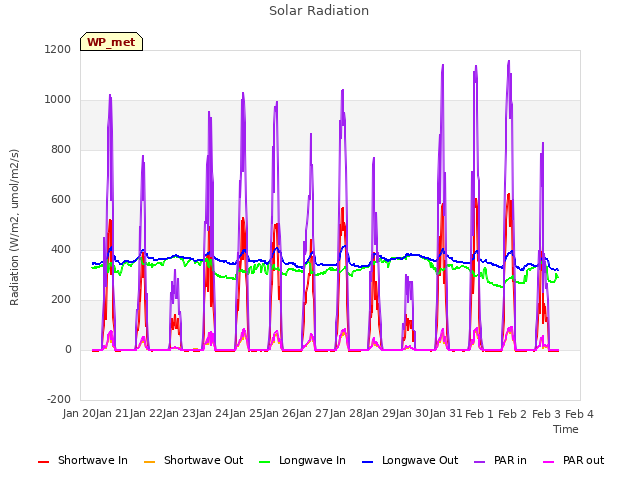The image size is (640, 480).
Task: Click the purple PAR in legend swatch
Action: [x=480, y=462]
